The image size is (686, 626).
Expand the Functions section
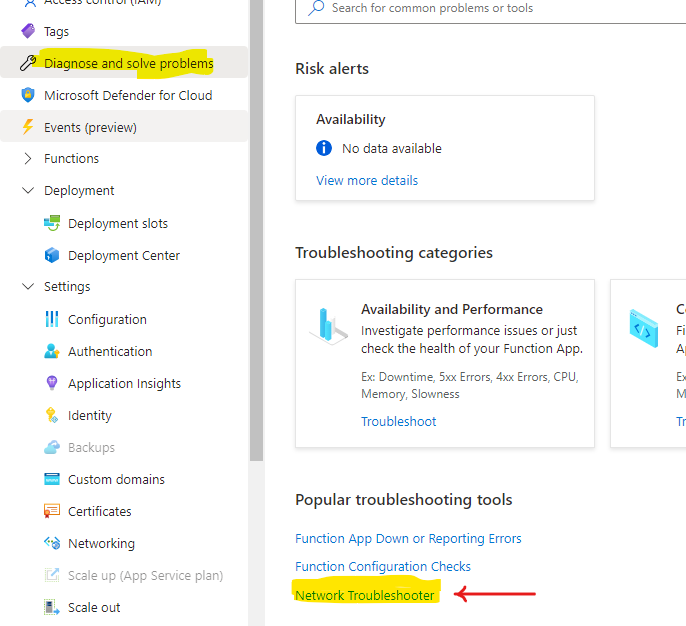pyautogui.click(x=28, y=158)
